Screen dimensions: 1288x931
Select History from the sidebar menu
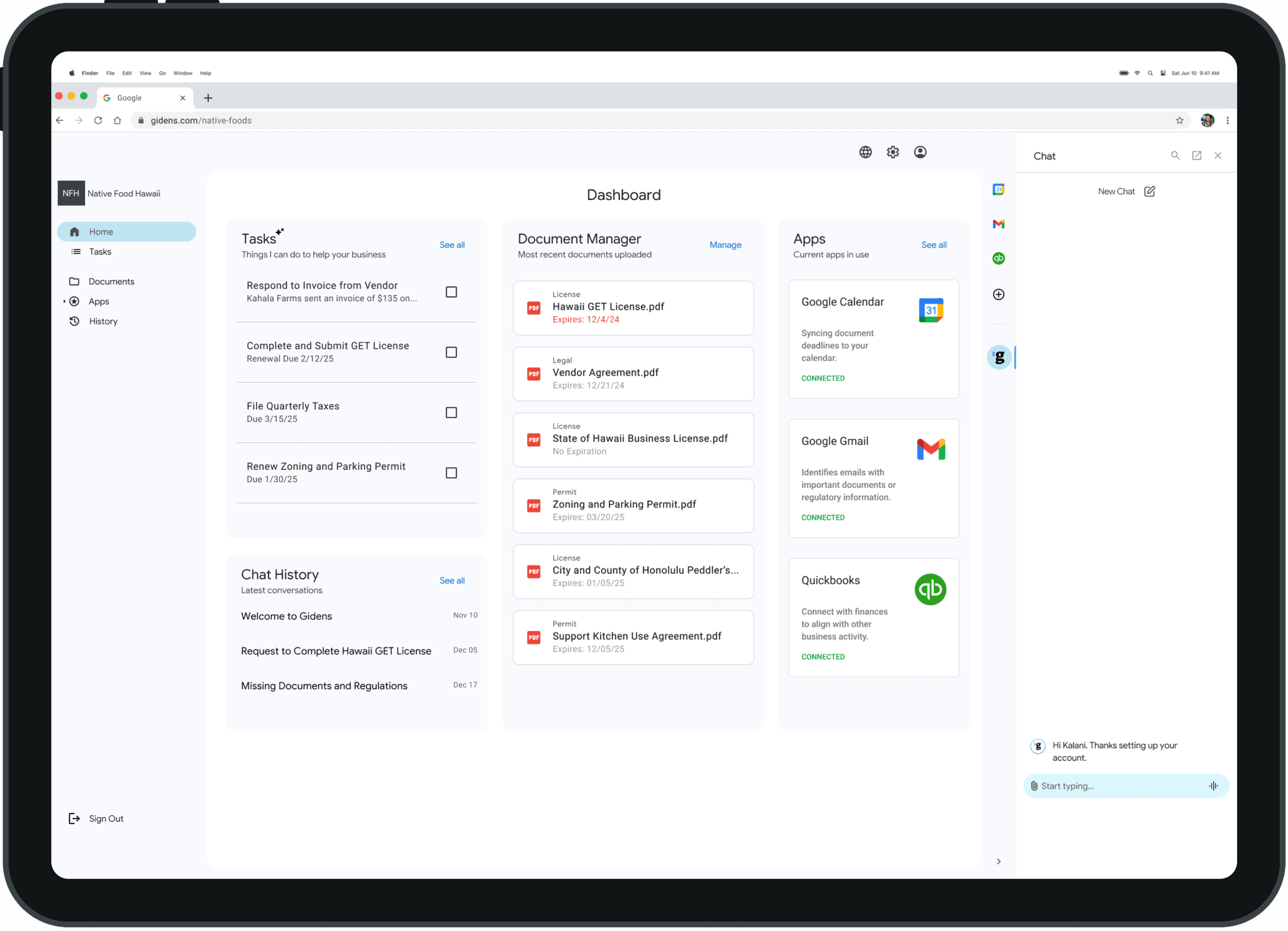103,320
